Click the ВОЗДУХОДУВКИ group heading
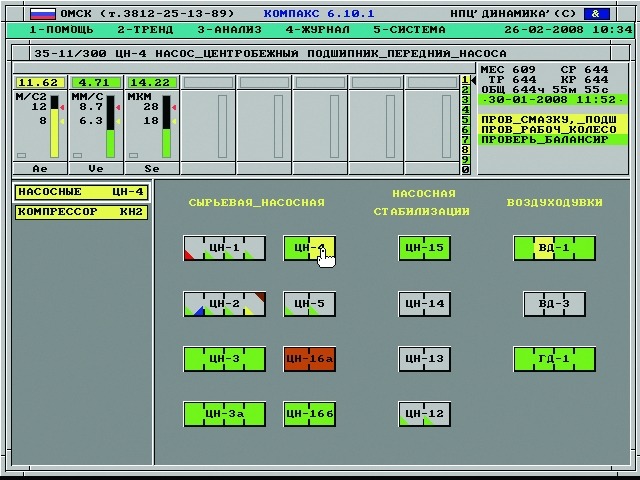 point(554,202)
